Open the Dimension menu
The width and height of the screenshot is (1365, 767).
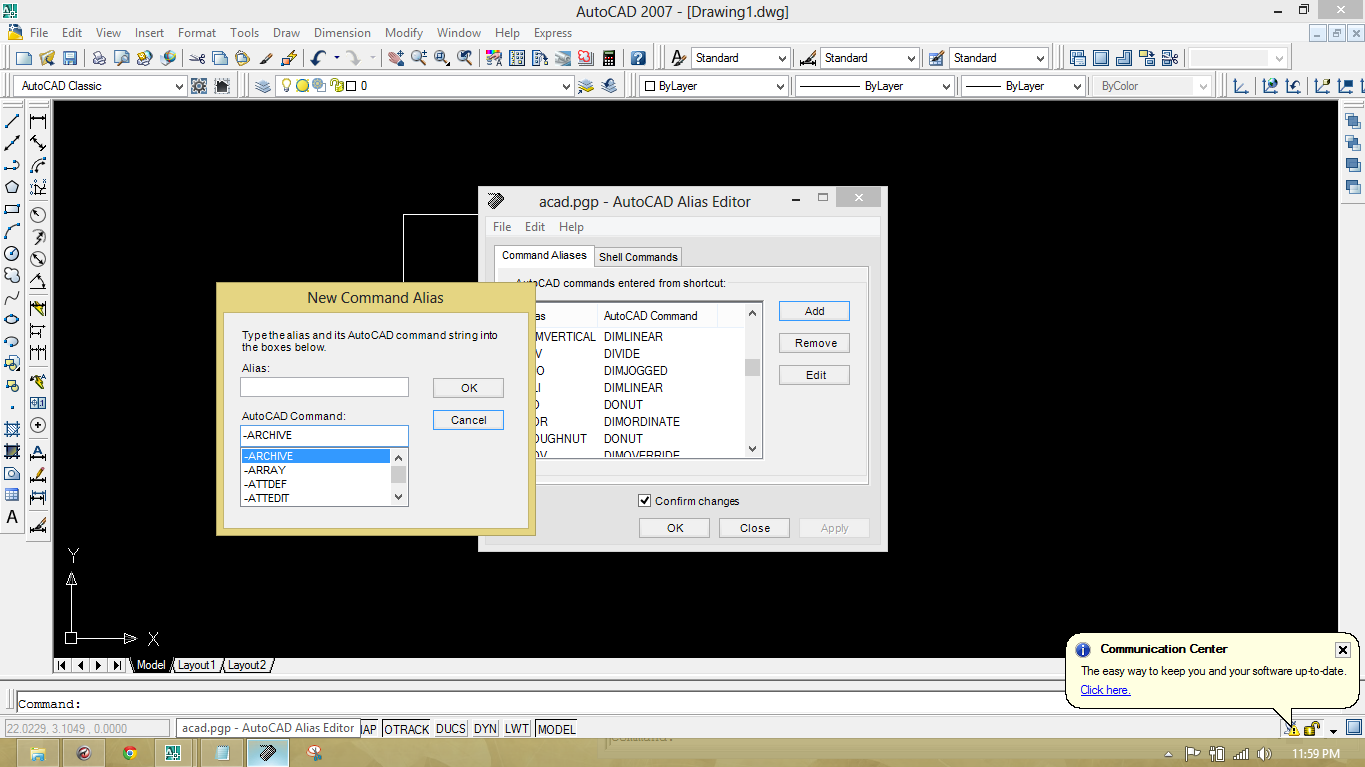point(342,32)
